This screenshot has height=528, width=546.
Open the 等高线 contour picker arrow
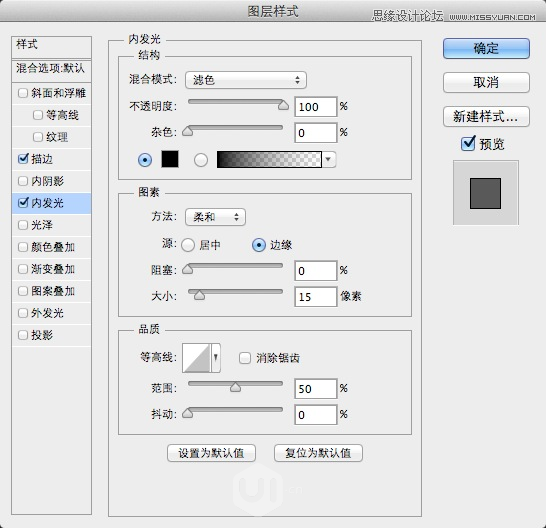click(216, 358)
